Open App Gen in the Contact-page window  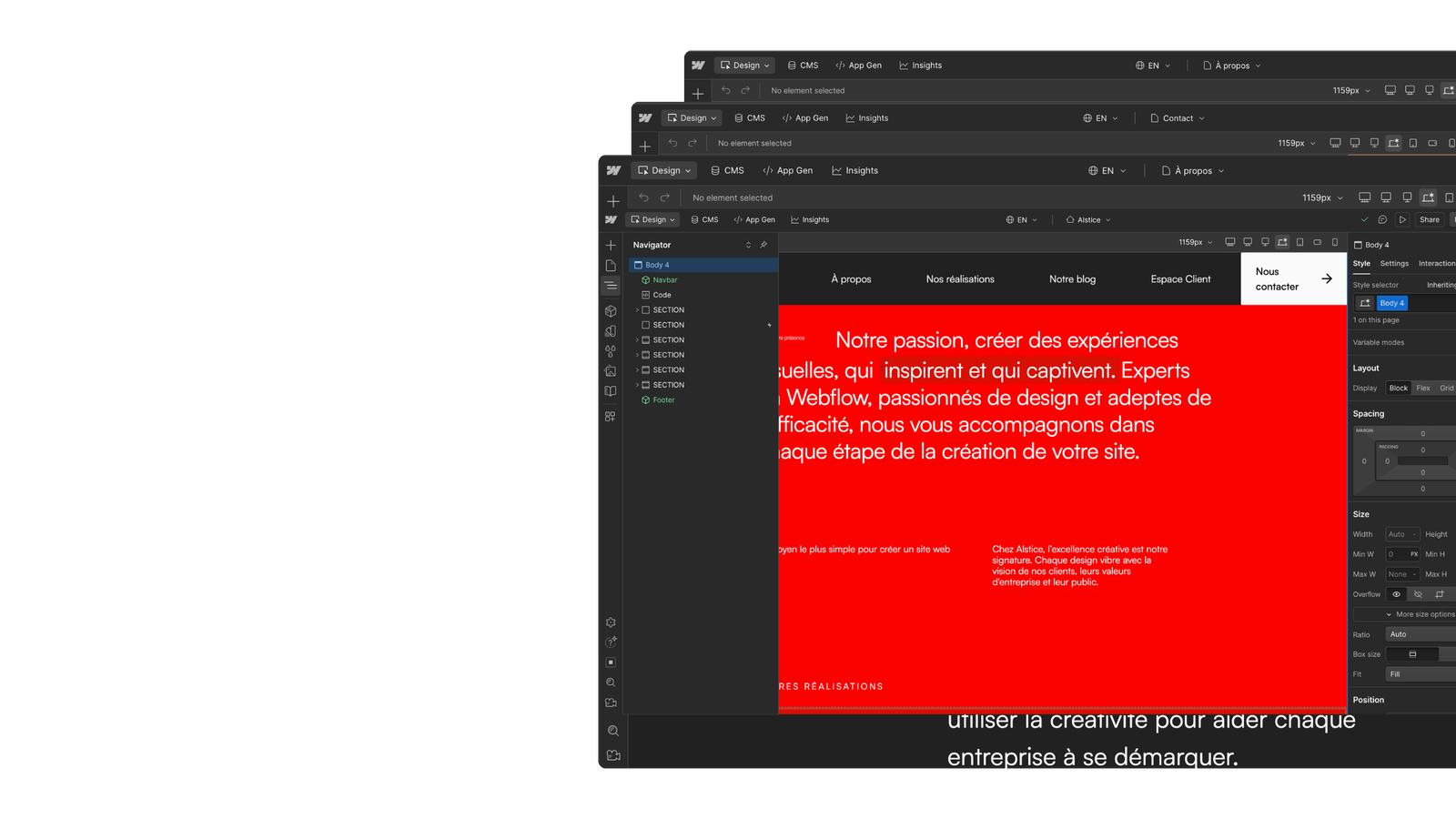(805, 118)
